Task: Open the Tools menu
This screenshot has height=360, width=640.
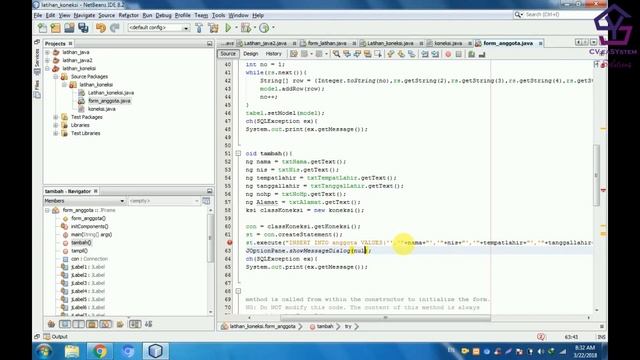Action: (218, 15)
